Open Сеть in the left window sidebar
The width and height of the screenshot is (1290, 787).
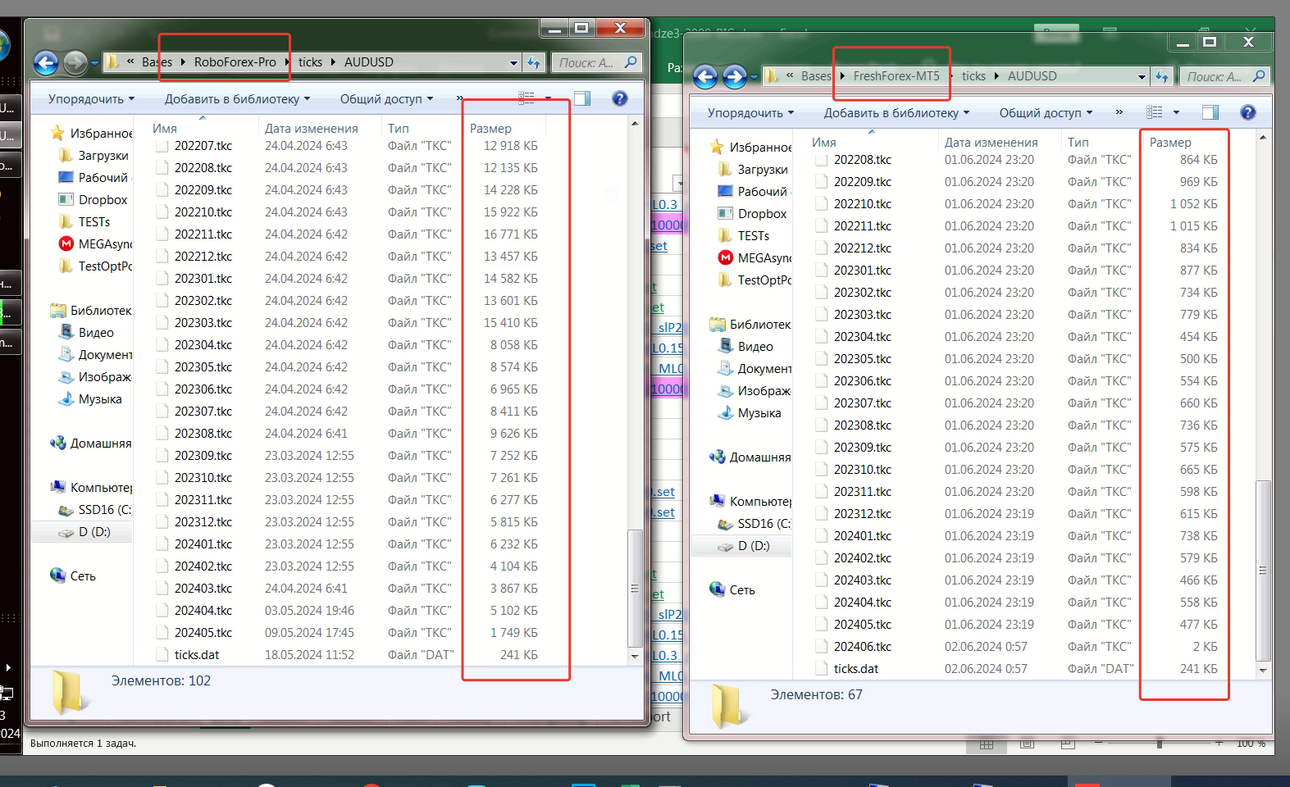click(x=72, y=576)
